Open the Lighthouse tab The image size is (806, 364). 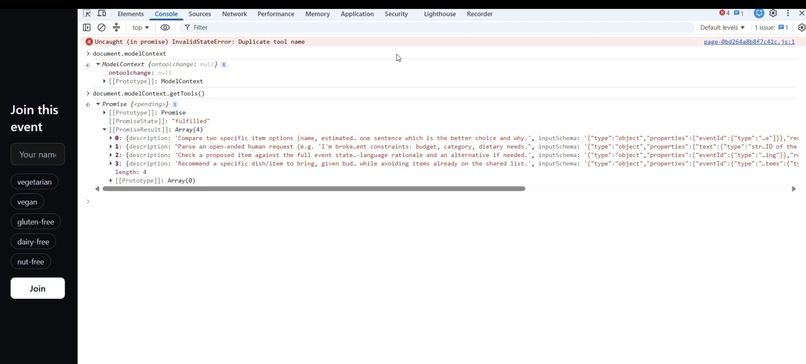click(x=439, y=14)
